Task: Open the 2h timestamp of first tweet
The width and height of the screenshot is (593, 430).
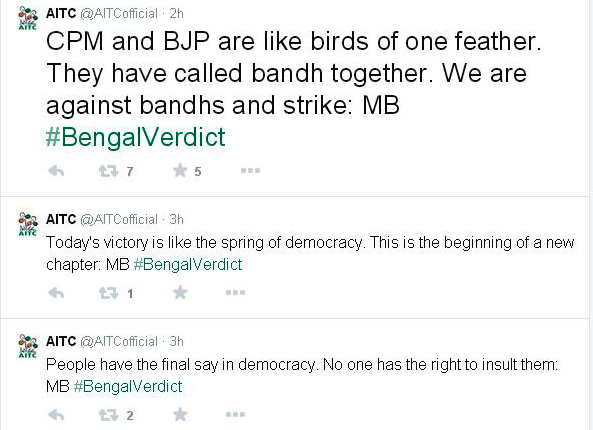Action: 176,14
